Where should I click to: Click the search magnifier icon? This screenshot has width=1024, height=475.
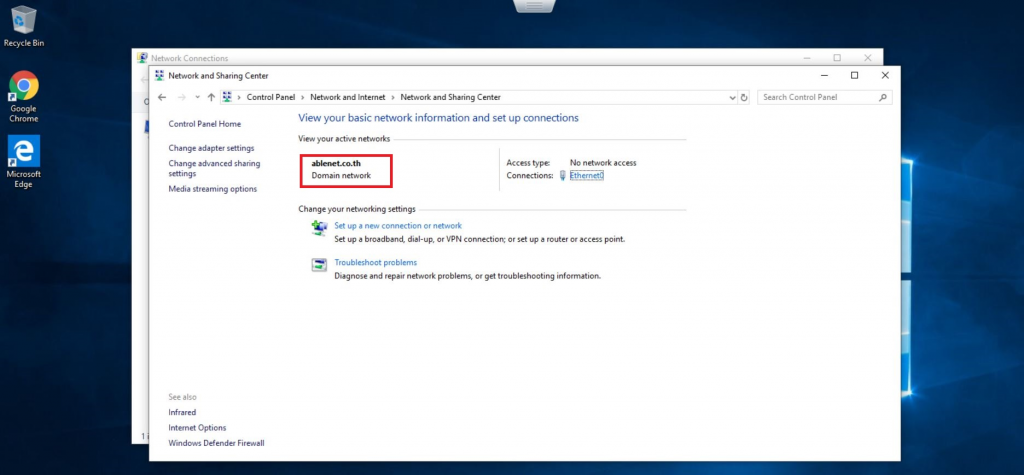click(883, 97)
